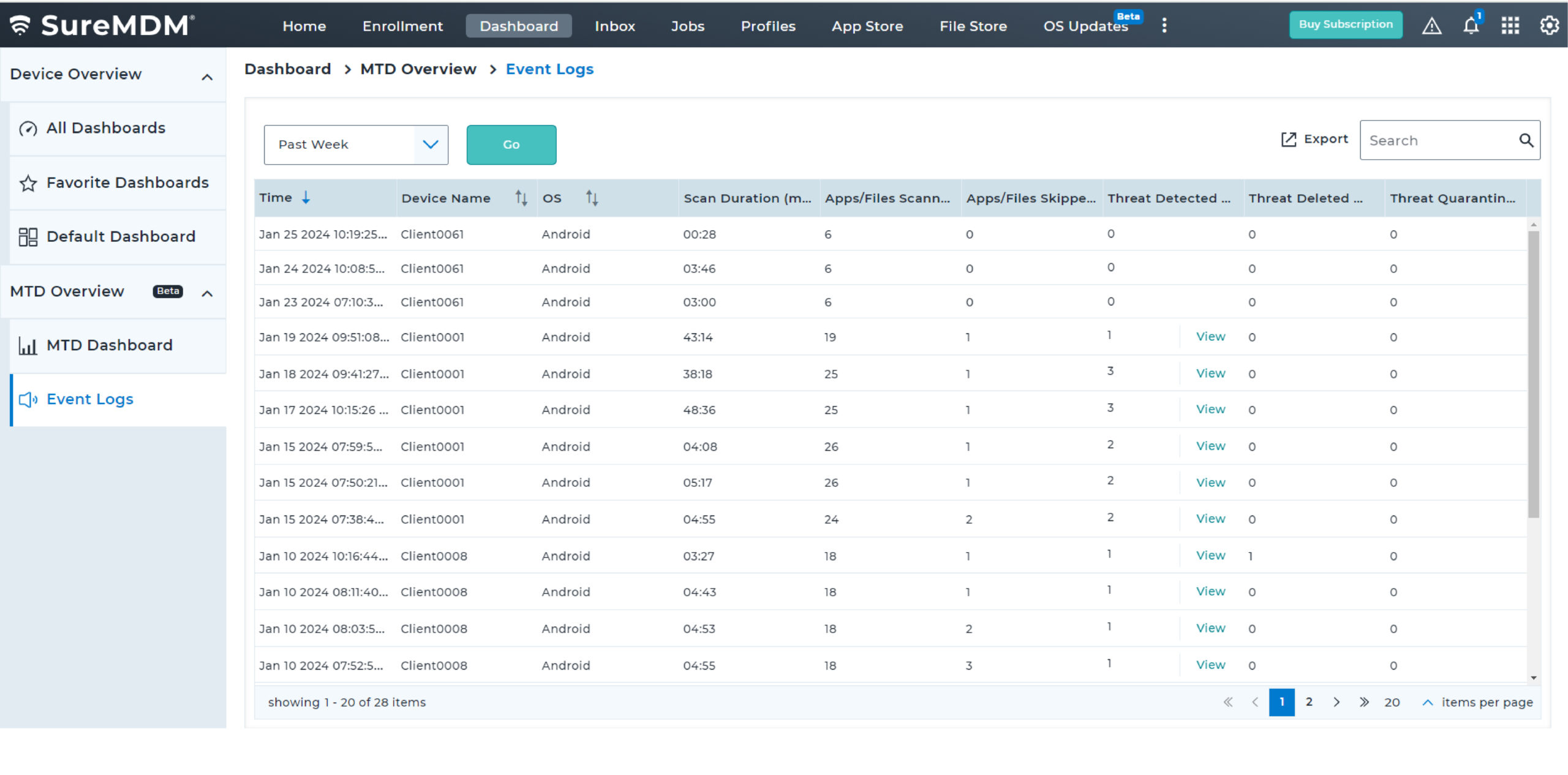Open the Enrollment tab
Screen dimensions: 1568x775
pos(402,26)
